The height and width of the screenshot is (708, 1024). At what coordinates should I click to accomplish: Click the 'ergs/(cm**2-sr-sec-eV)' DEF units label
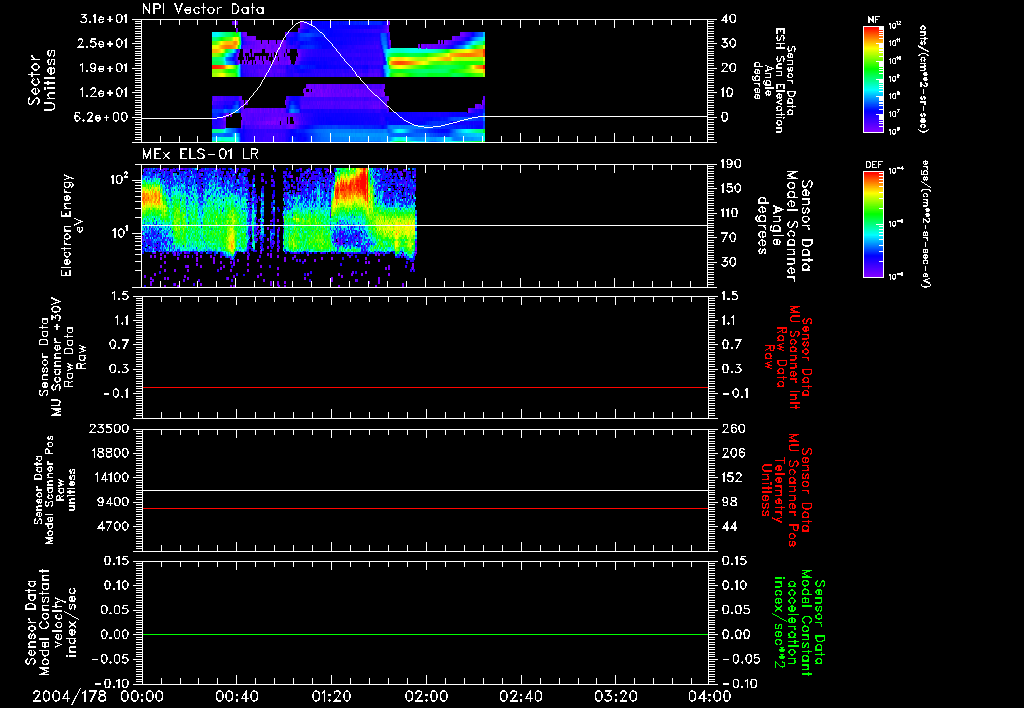[x=925, y=224]
